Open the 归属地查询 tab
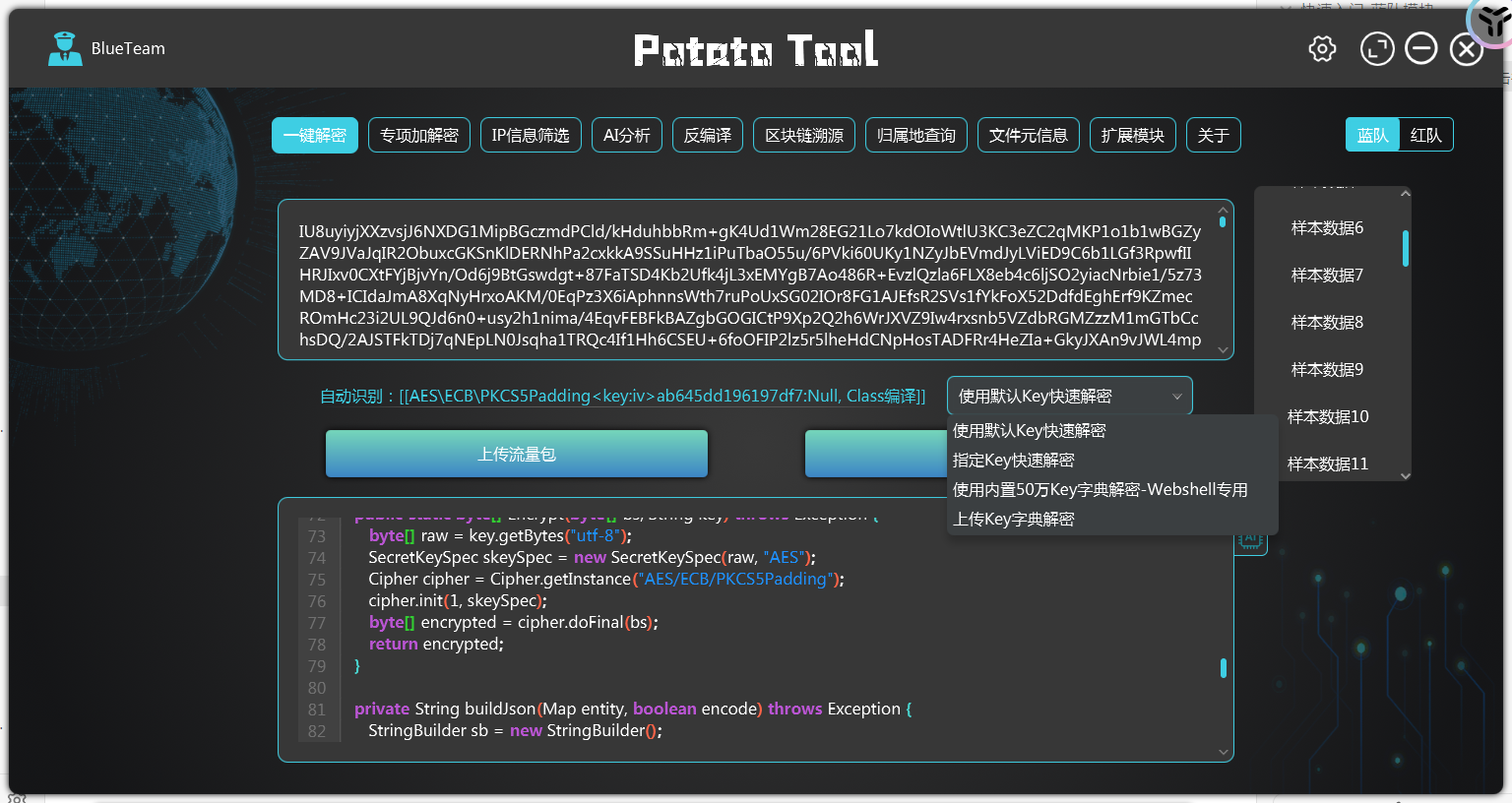This screenshot has width=1512, height=803. click(916, 135)
